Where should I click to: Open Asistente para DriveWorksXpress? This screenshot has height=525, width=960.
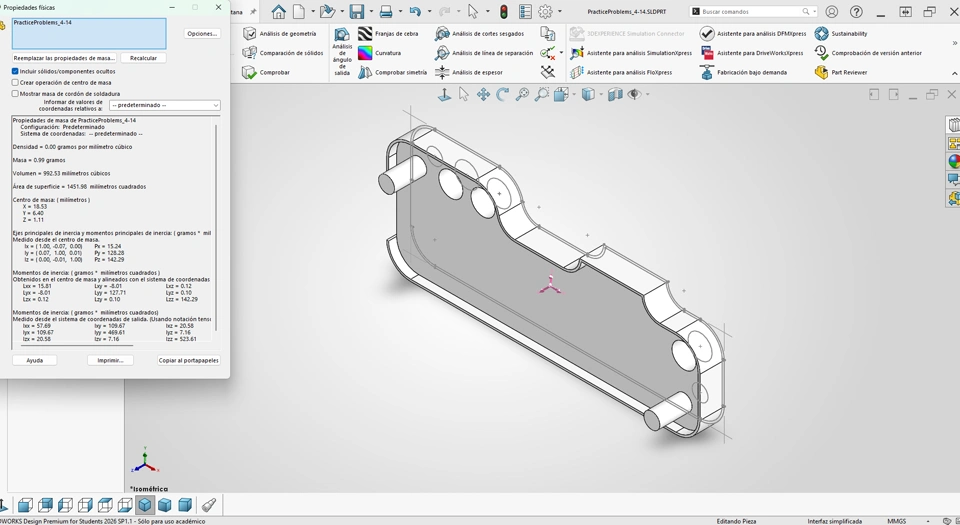pos(752,53)
